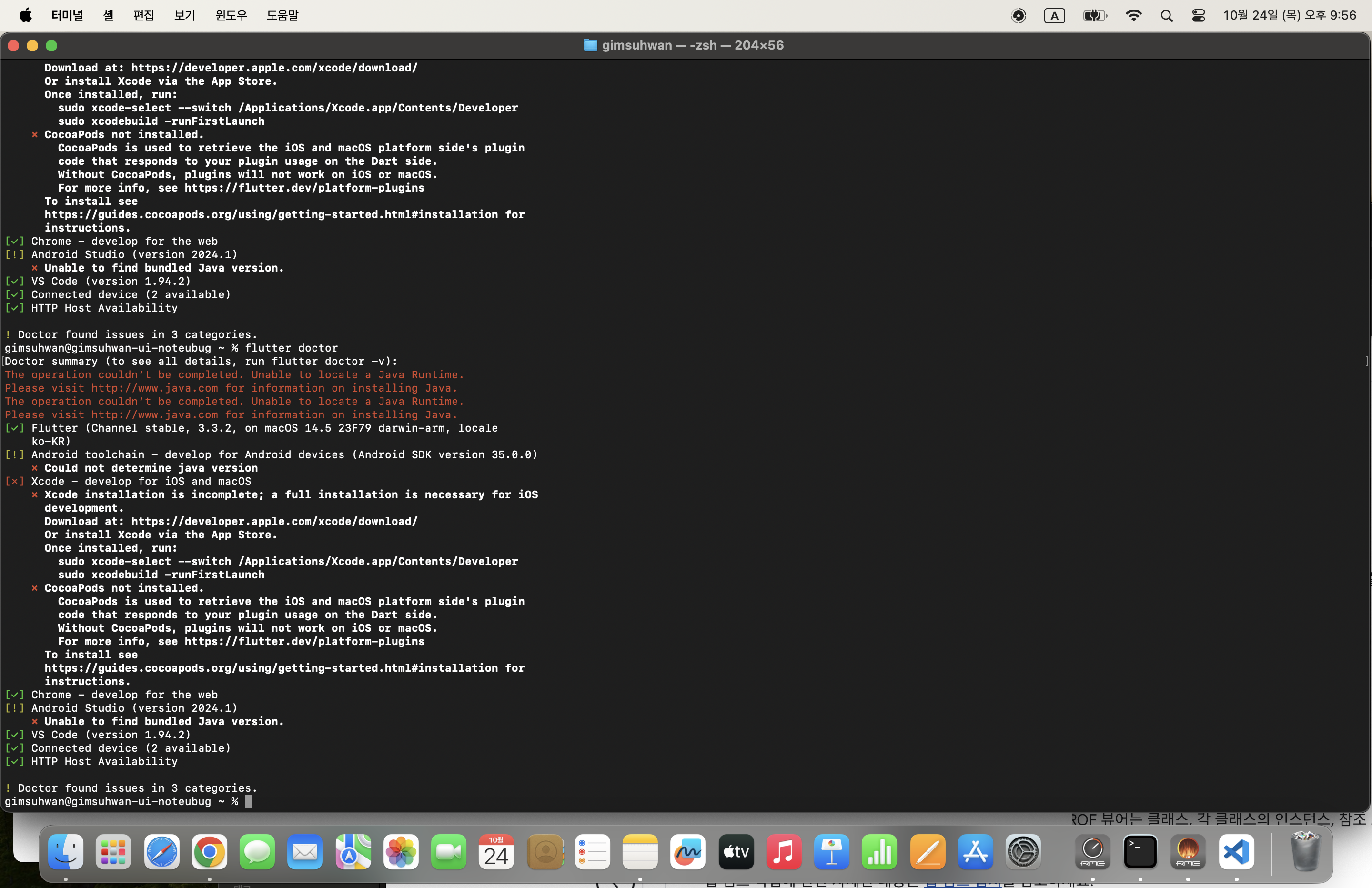Open the Apple menu
The width and height of the screenshot is (1372, 888).
tap(25, 16)
